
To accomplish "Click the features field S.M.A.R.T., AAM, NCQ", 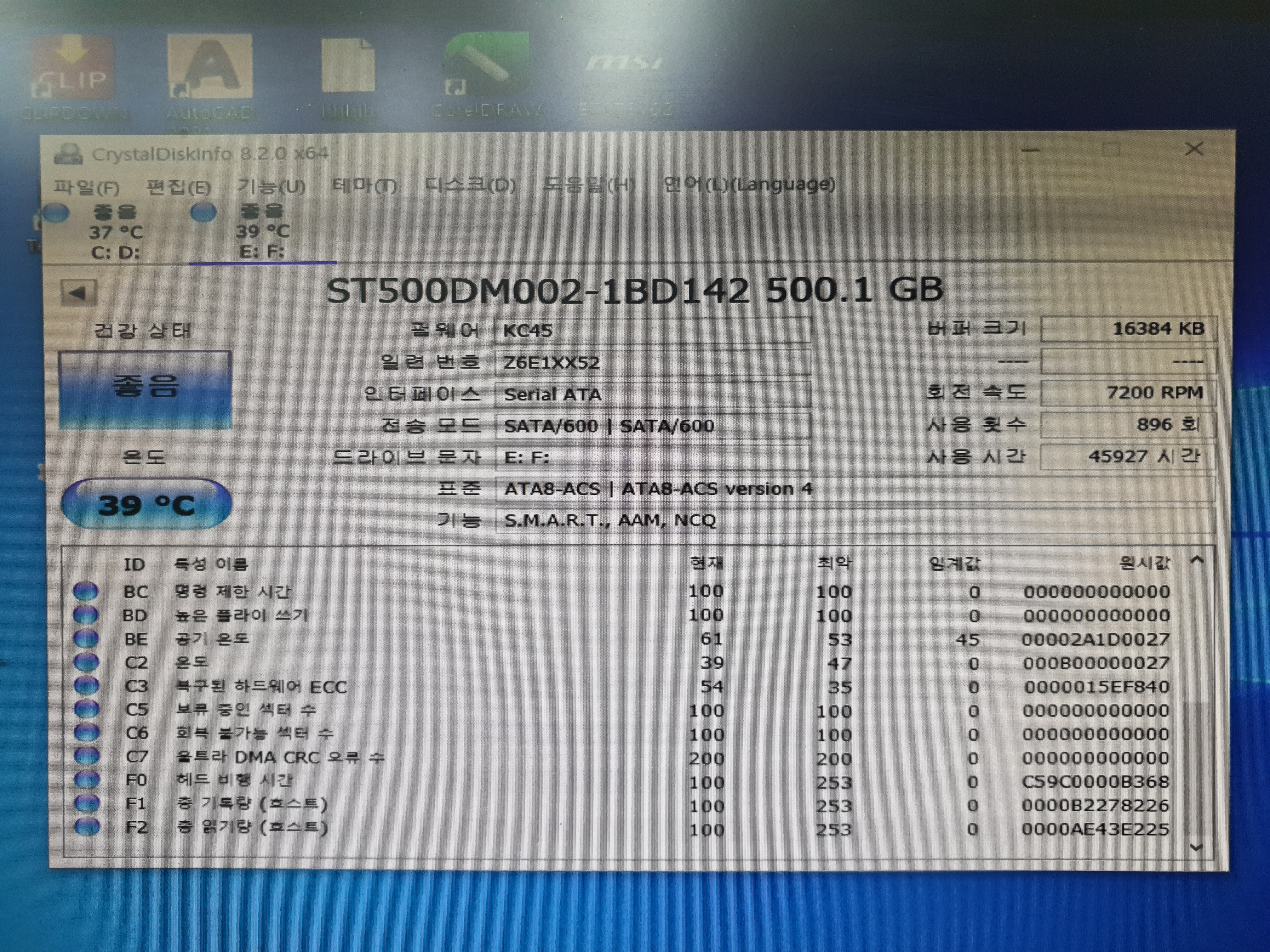I will tap(855, 520).
